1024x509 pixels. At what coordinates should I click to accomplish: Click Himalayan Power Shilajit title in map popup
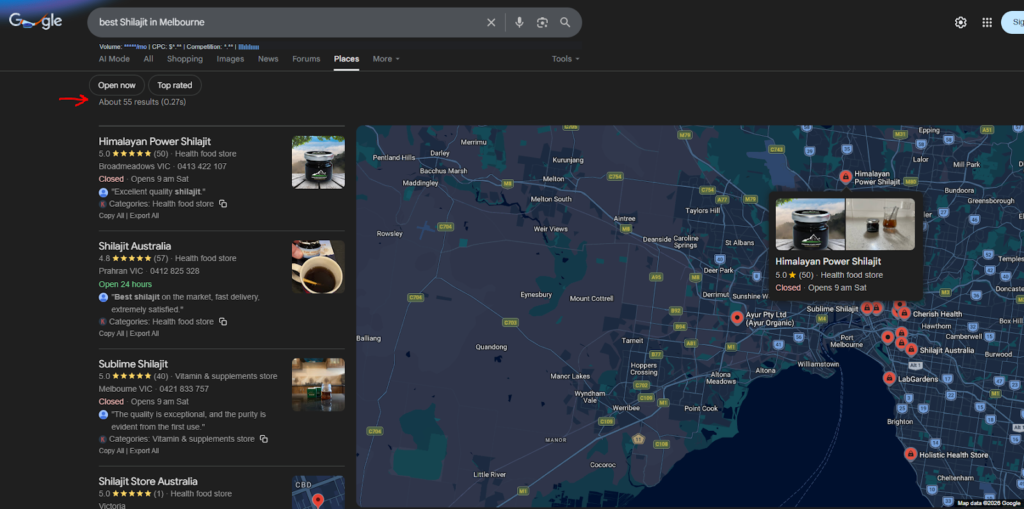pyautogui.click(x=828, y=261)
